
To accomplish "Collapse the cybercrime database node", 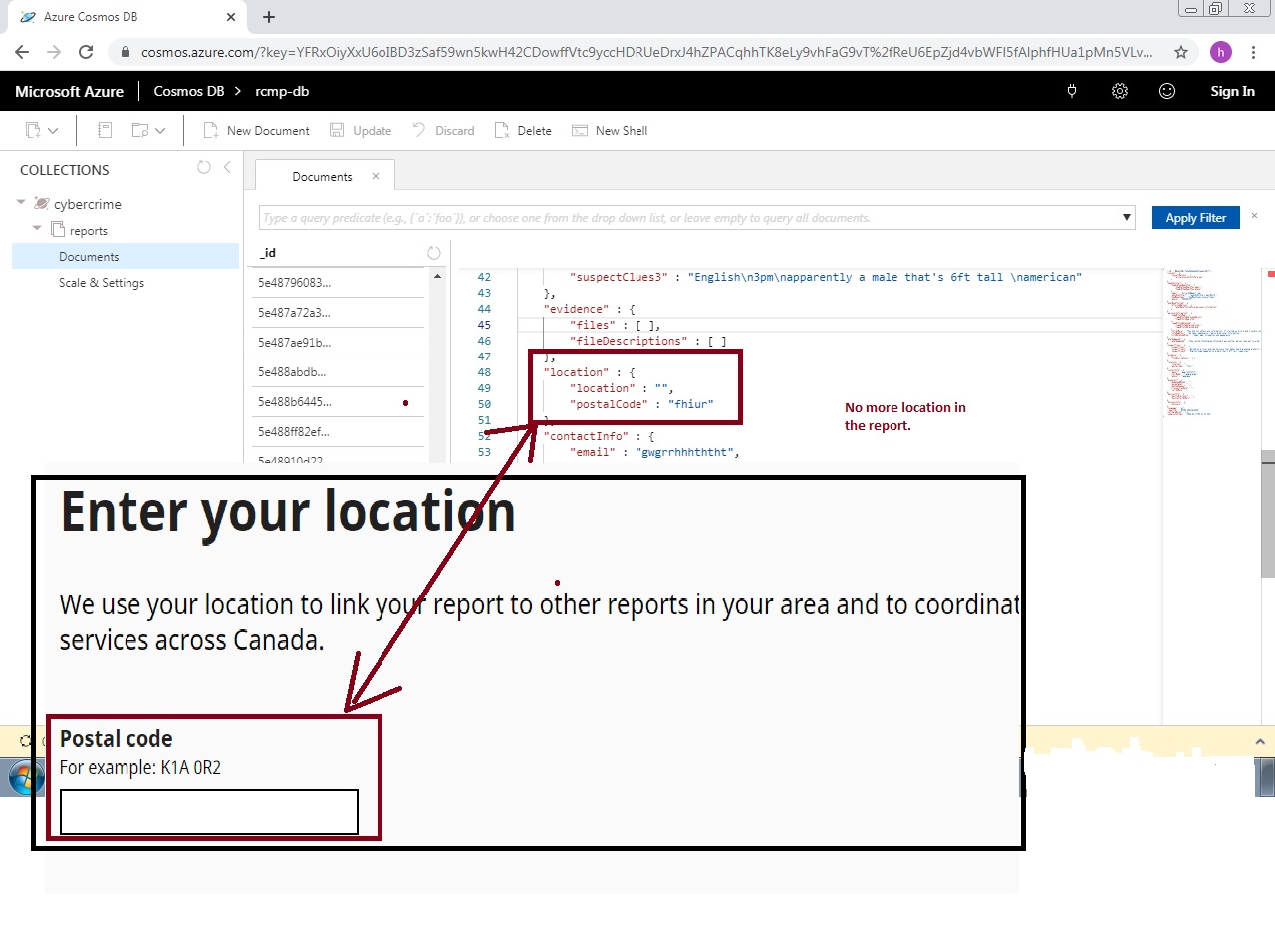I will click(x=21, y=202).
